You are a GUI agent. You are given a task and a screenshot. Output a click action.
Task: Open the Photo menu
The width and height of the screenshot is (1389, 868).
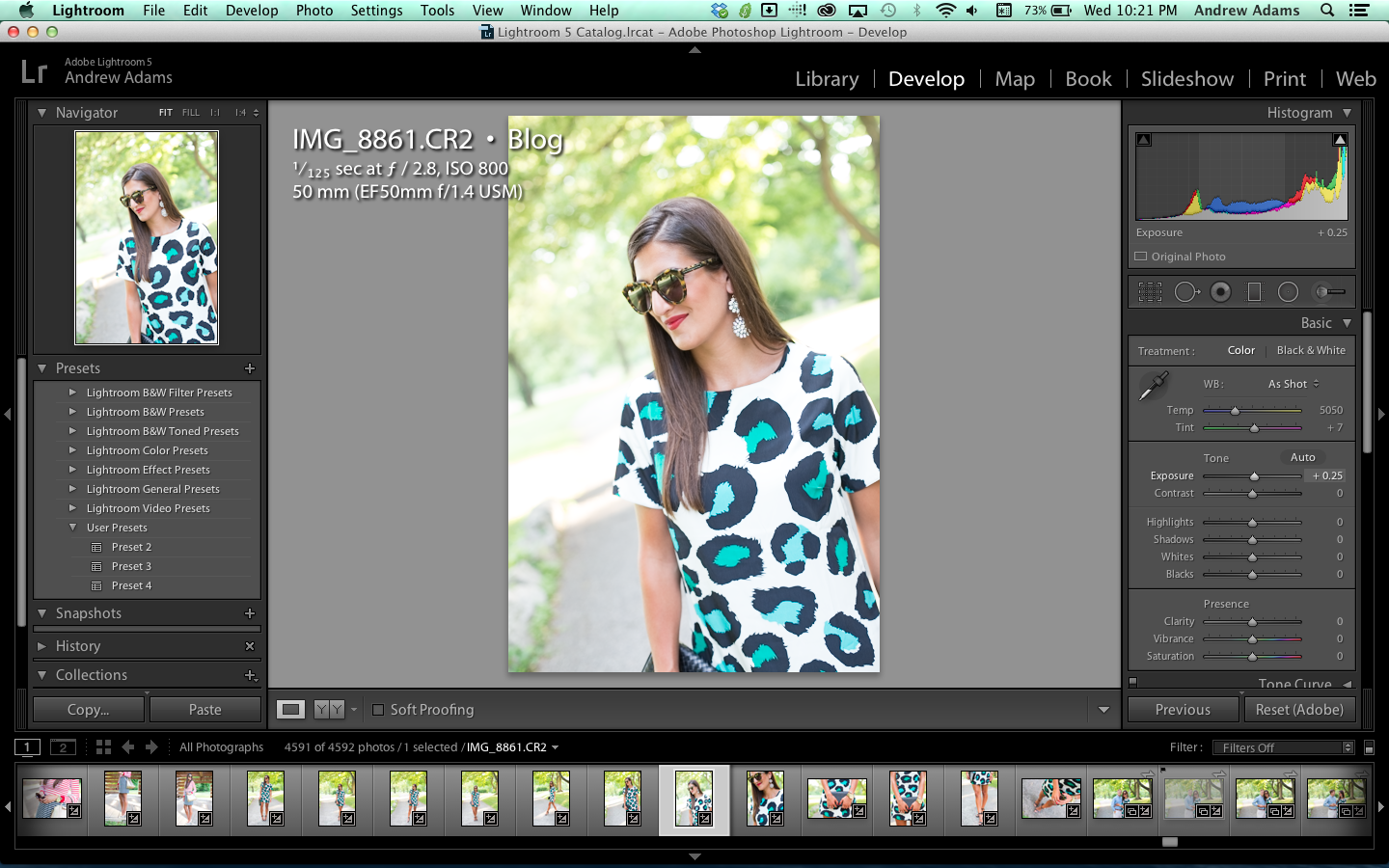click(313, 11)
